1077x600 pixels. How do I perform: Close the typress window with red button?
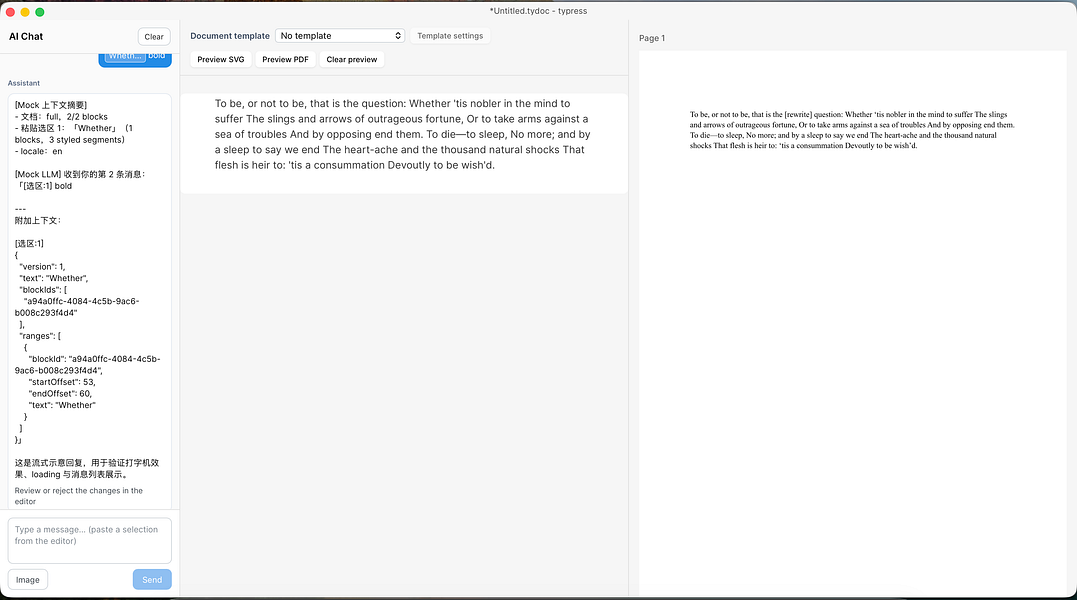click(x=10, y=12)
